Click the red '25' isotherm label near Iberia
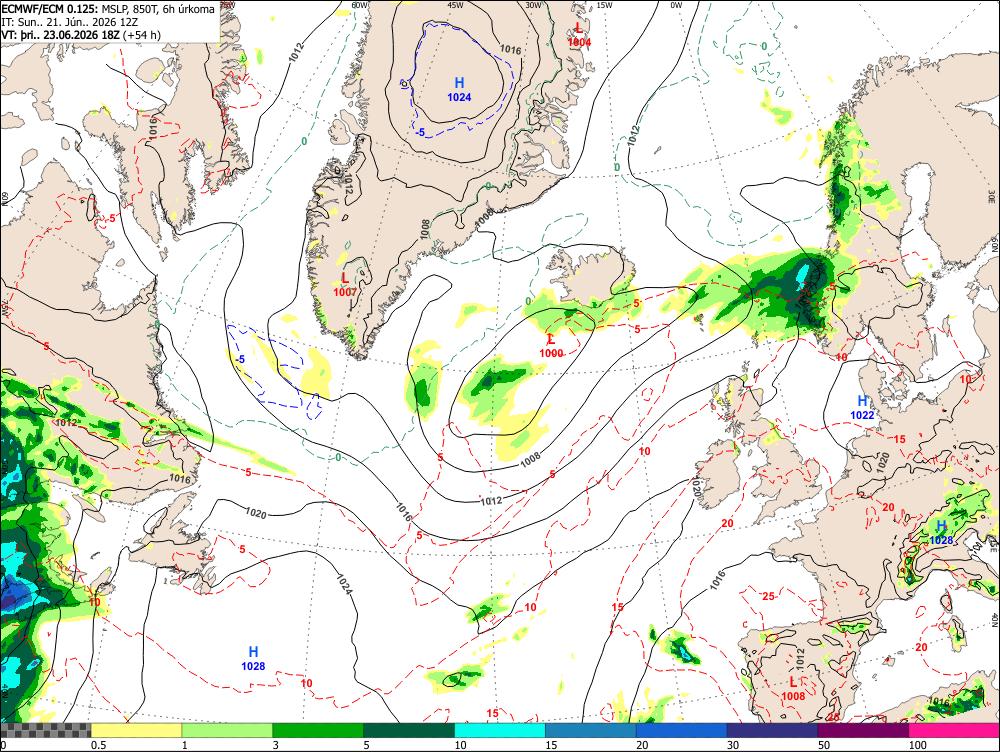 [768, 596]
